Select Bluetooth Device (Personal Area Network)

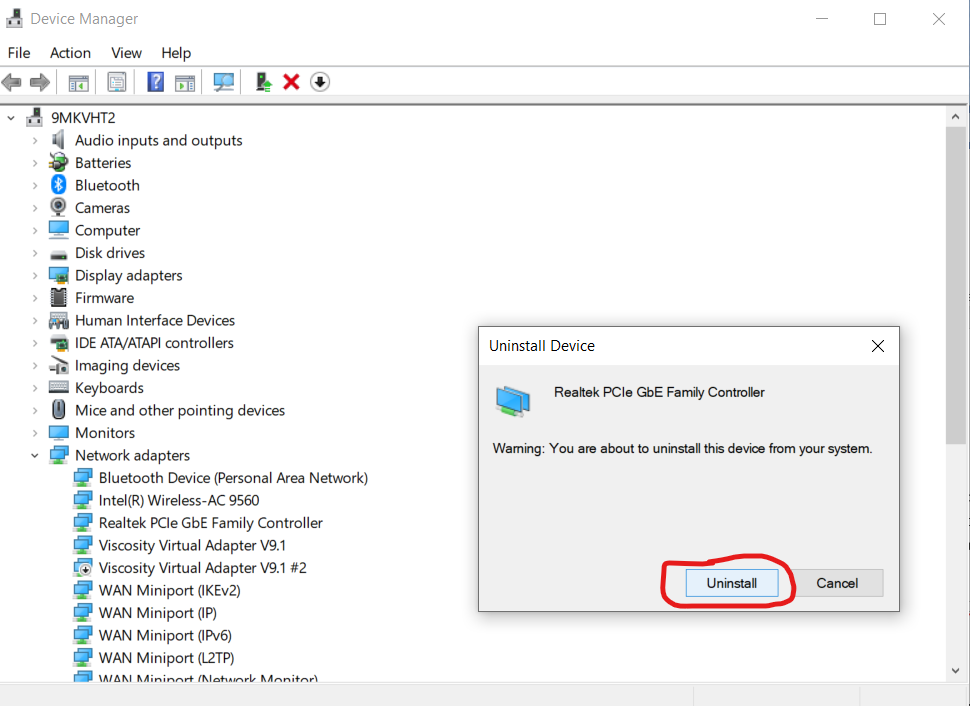coord(233,478)
